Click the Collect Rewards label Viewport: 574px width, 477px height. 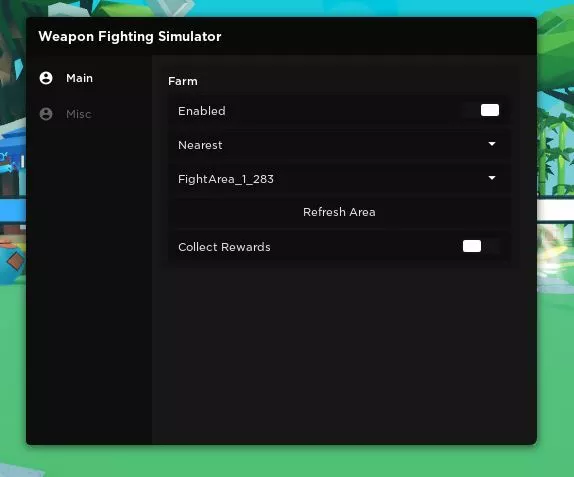(224, 247)
